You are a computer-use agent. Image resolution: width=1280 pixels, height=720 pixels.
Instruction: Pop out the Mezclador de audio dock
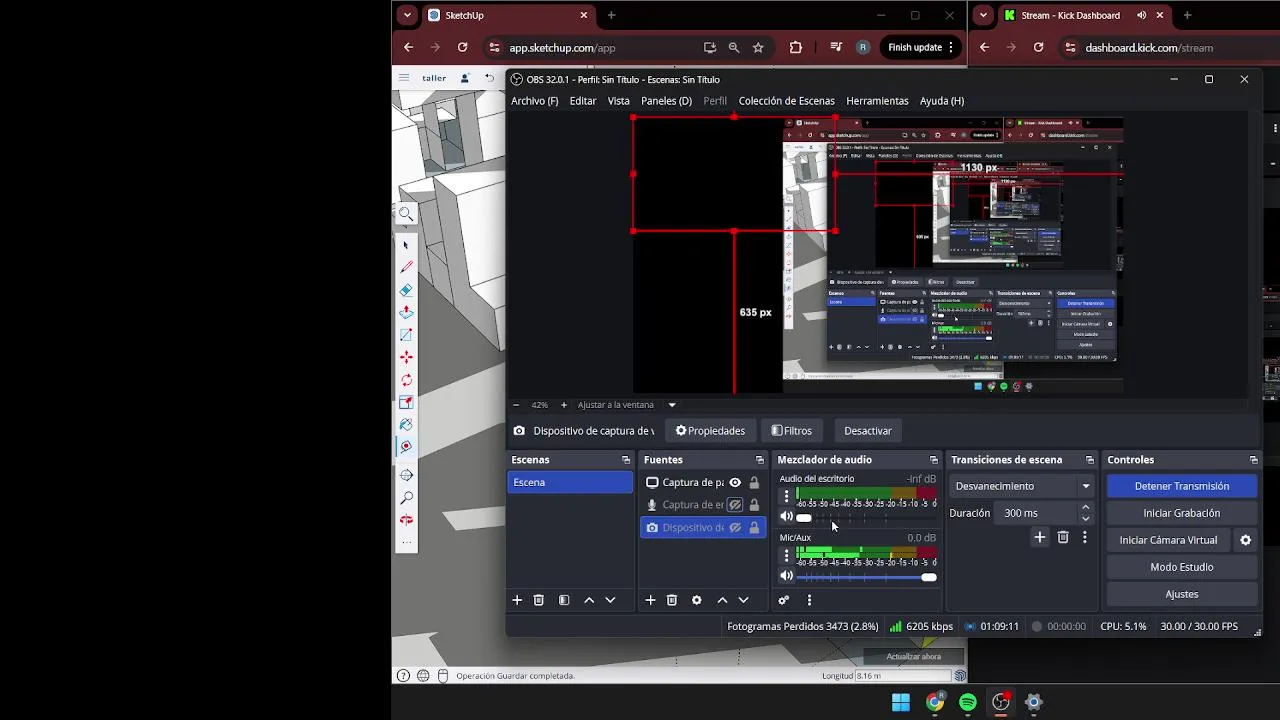coord(934,460)
